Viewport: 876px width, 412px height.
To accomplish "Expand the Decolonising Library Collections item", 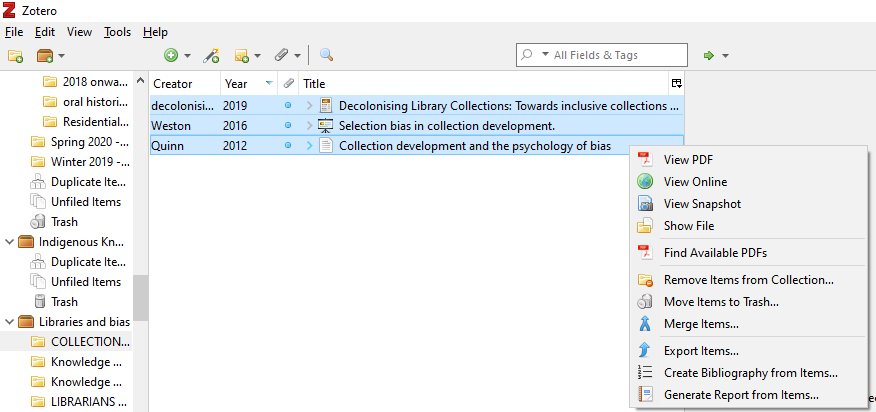I will point(310,105).
